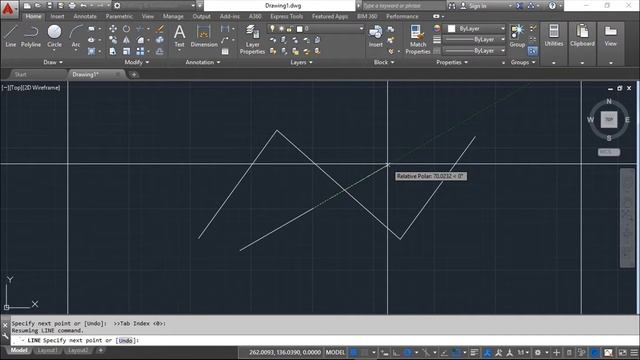Select the Circle tool

tap(54, 36)
